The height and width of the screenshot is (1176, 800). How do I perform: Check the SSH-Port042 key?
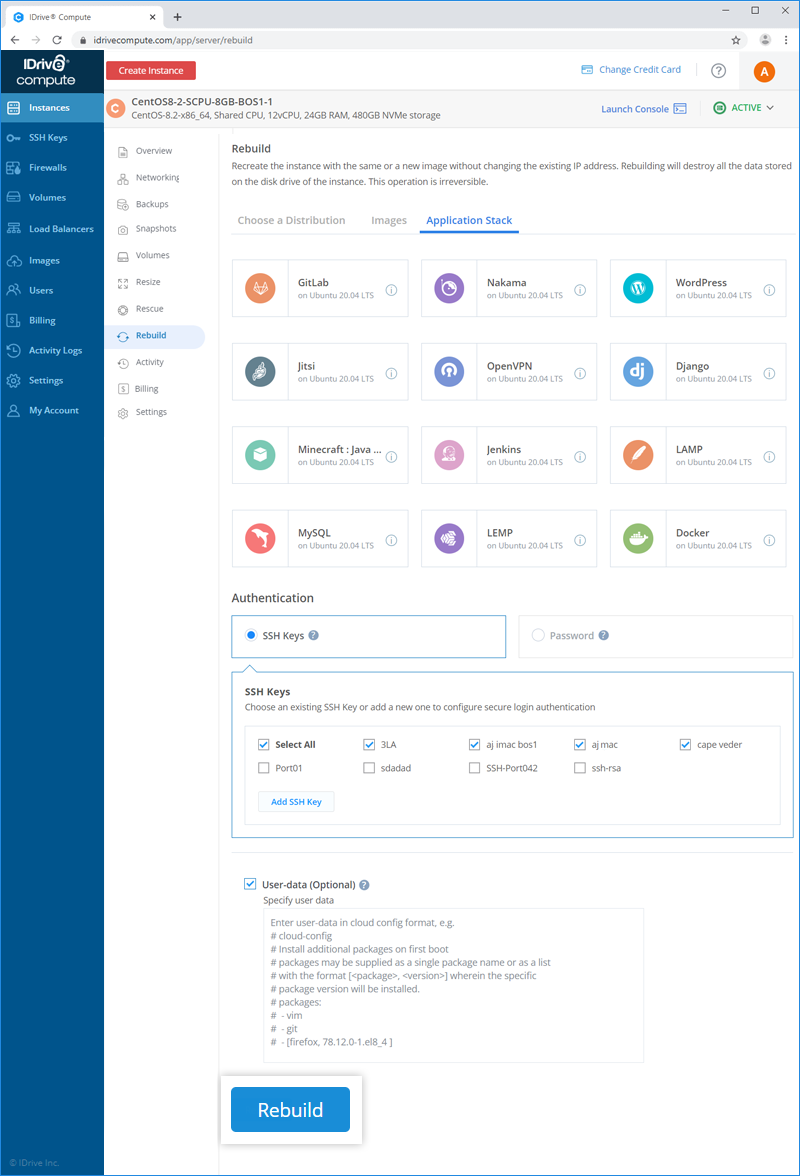pos(474,768)
